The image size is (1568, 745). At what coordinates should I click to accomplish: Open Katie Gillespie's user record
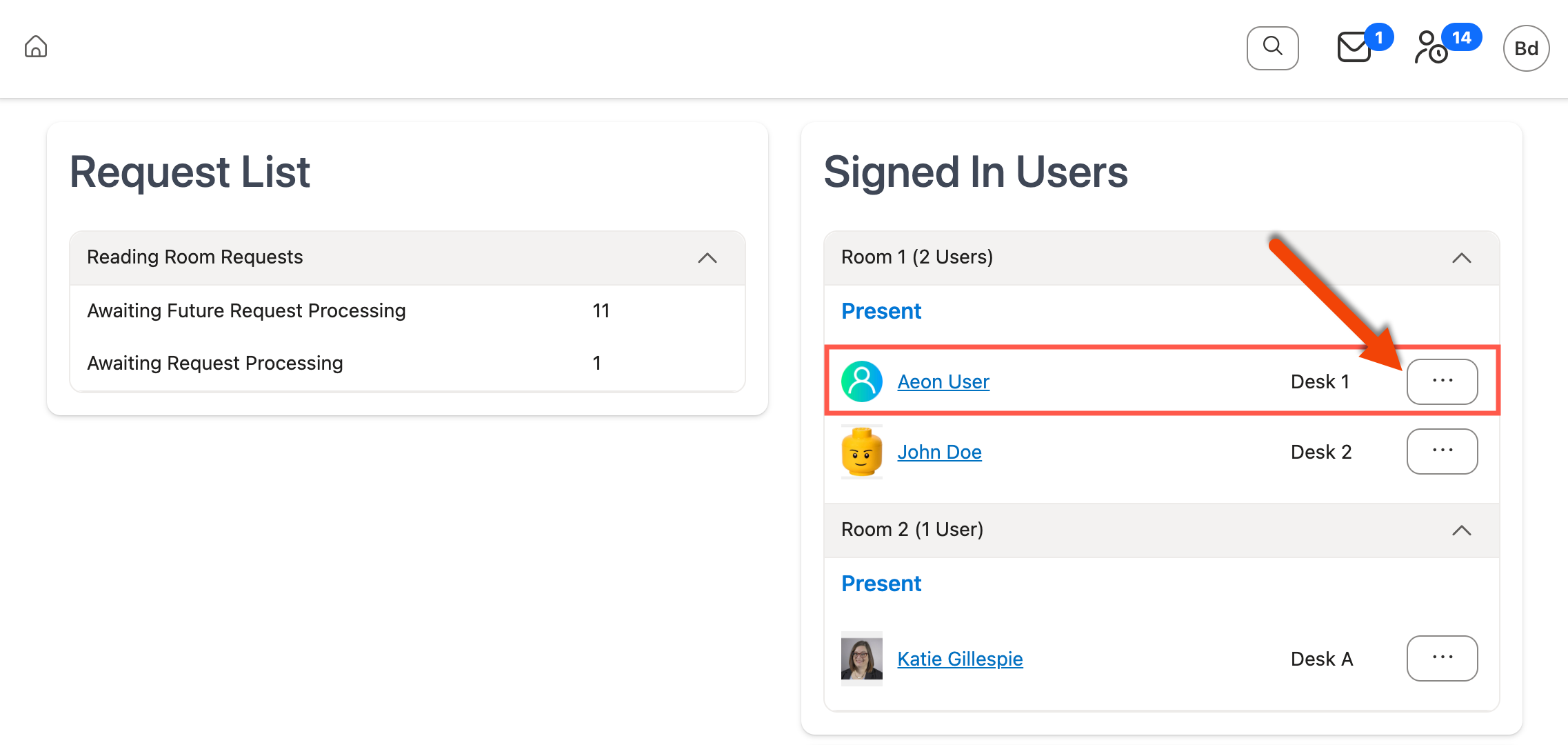pos(959,658)
